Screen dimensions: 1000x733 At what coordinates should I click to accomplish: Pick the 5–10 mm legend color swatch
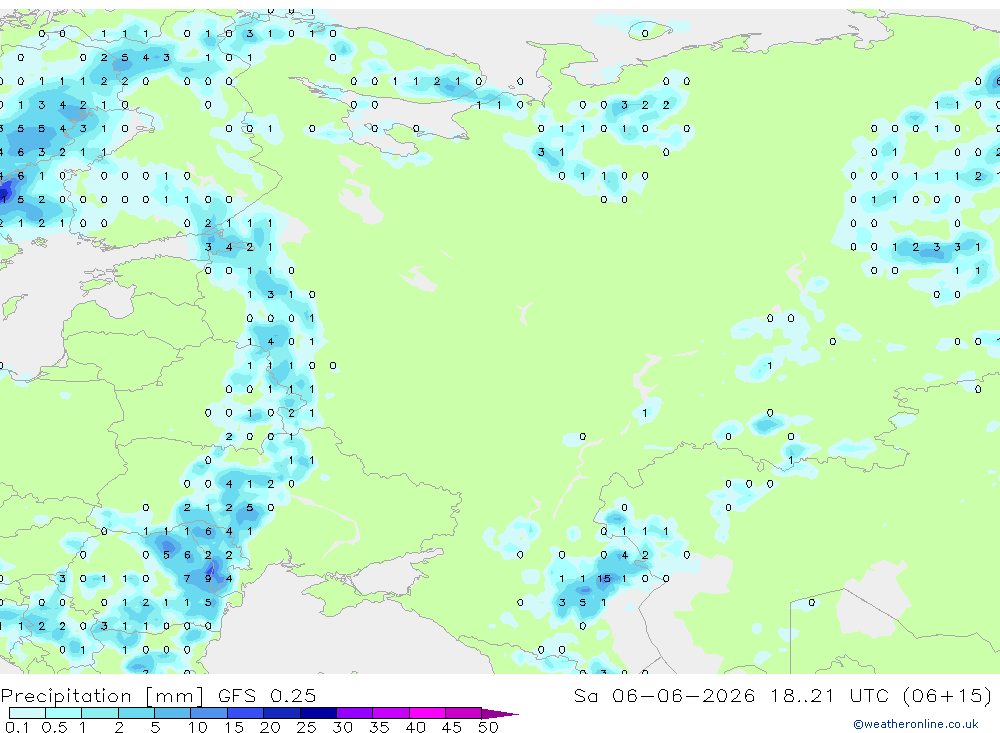tap(173, 713)
